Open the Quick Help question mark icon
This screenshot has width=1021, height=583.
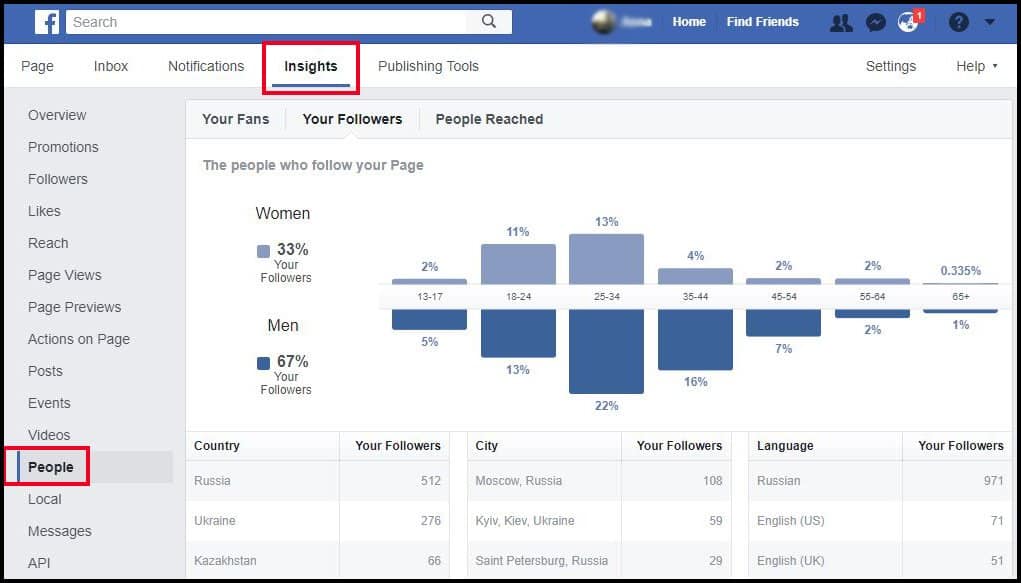[957, 21]
